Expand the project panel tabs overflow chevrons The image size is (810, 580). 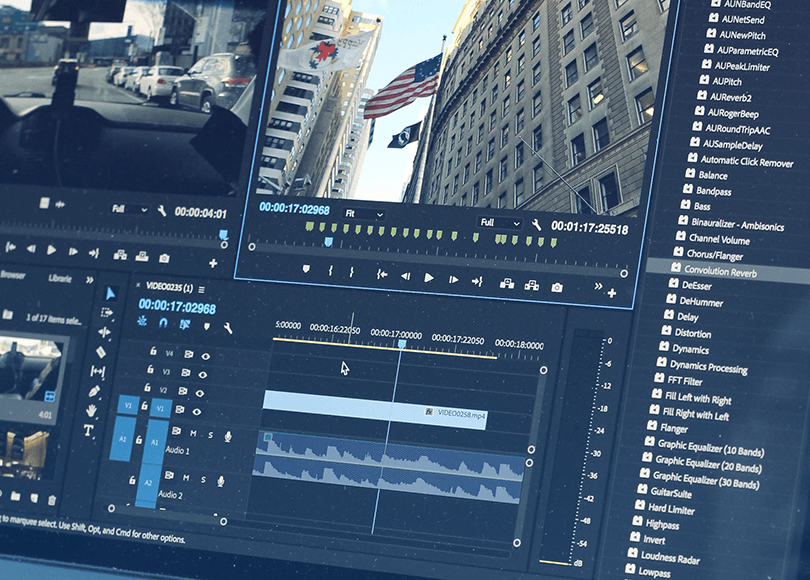[x=89, y=280]
